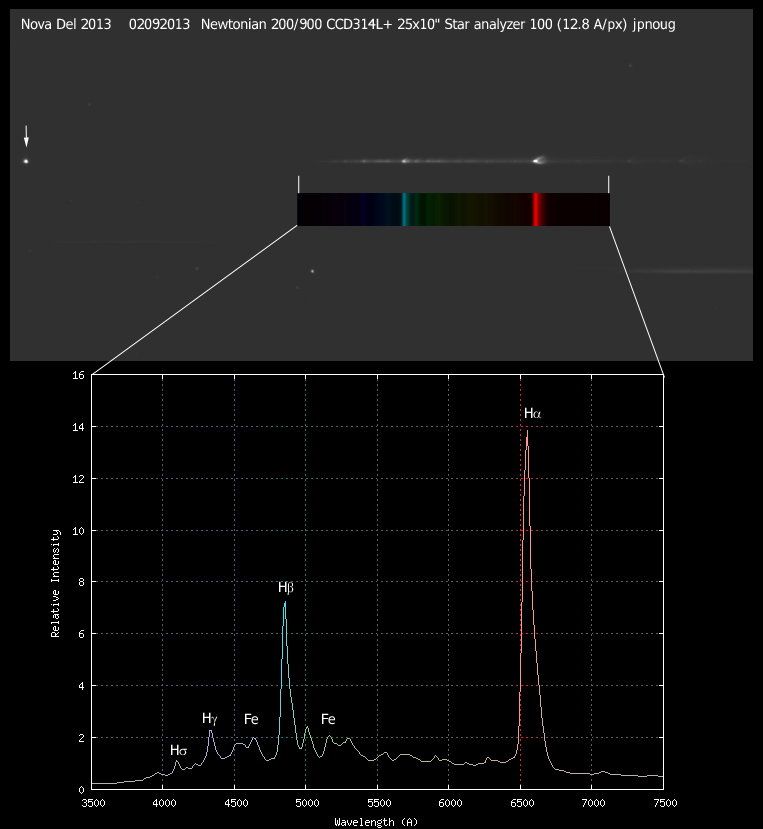763x829 pixels.
Task: Click the top of the H-beta peak curve
Action: click(285, 603)
